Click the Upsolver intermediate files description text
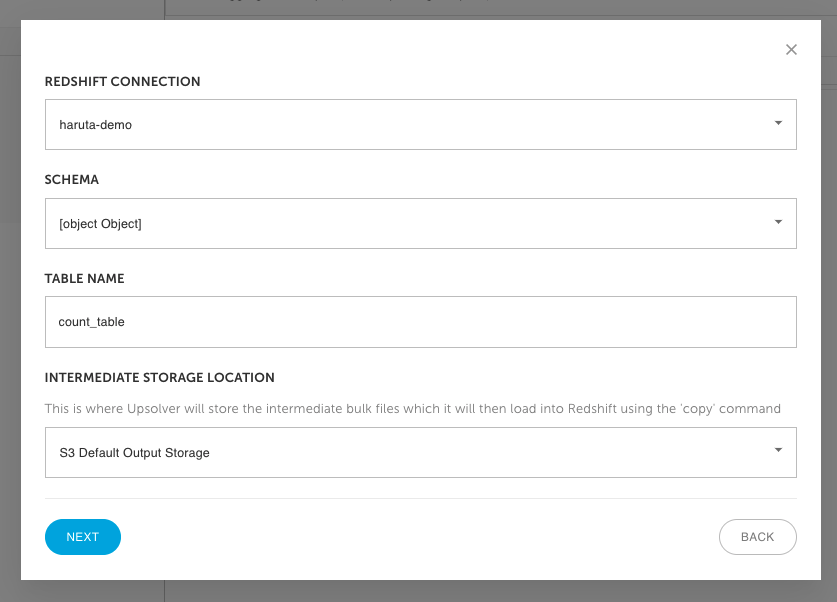 [x=413, y=409]
